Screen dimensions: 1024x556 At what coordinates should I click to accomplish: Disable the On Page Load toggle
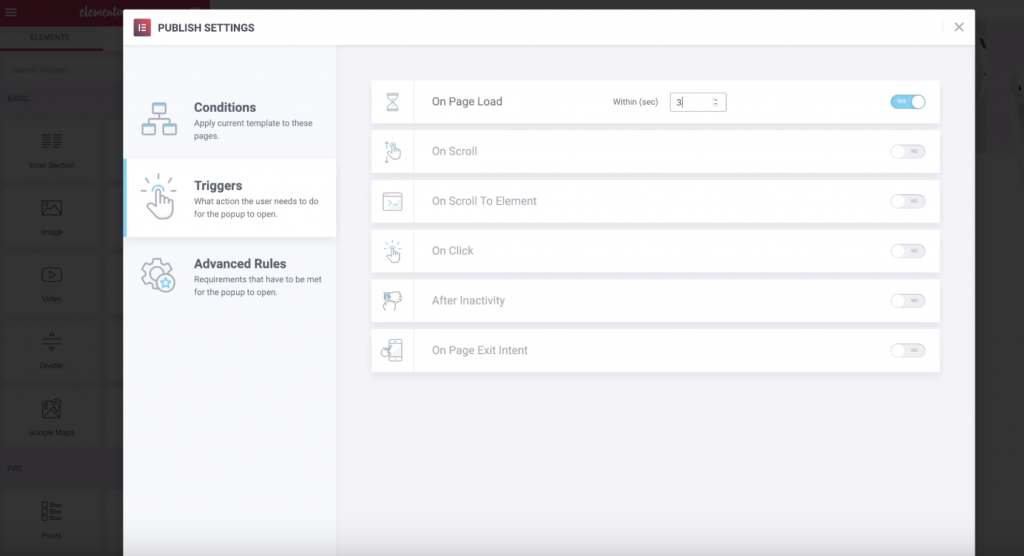point(907,102)
